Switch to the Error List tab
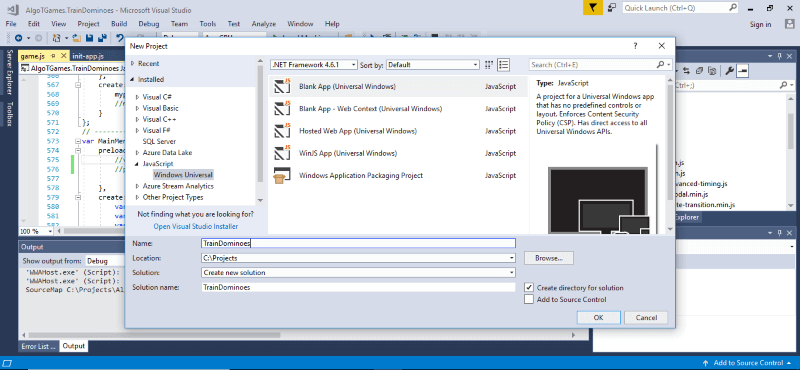The width and height of the screenshot is (800, 370). (38, 346)
